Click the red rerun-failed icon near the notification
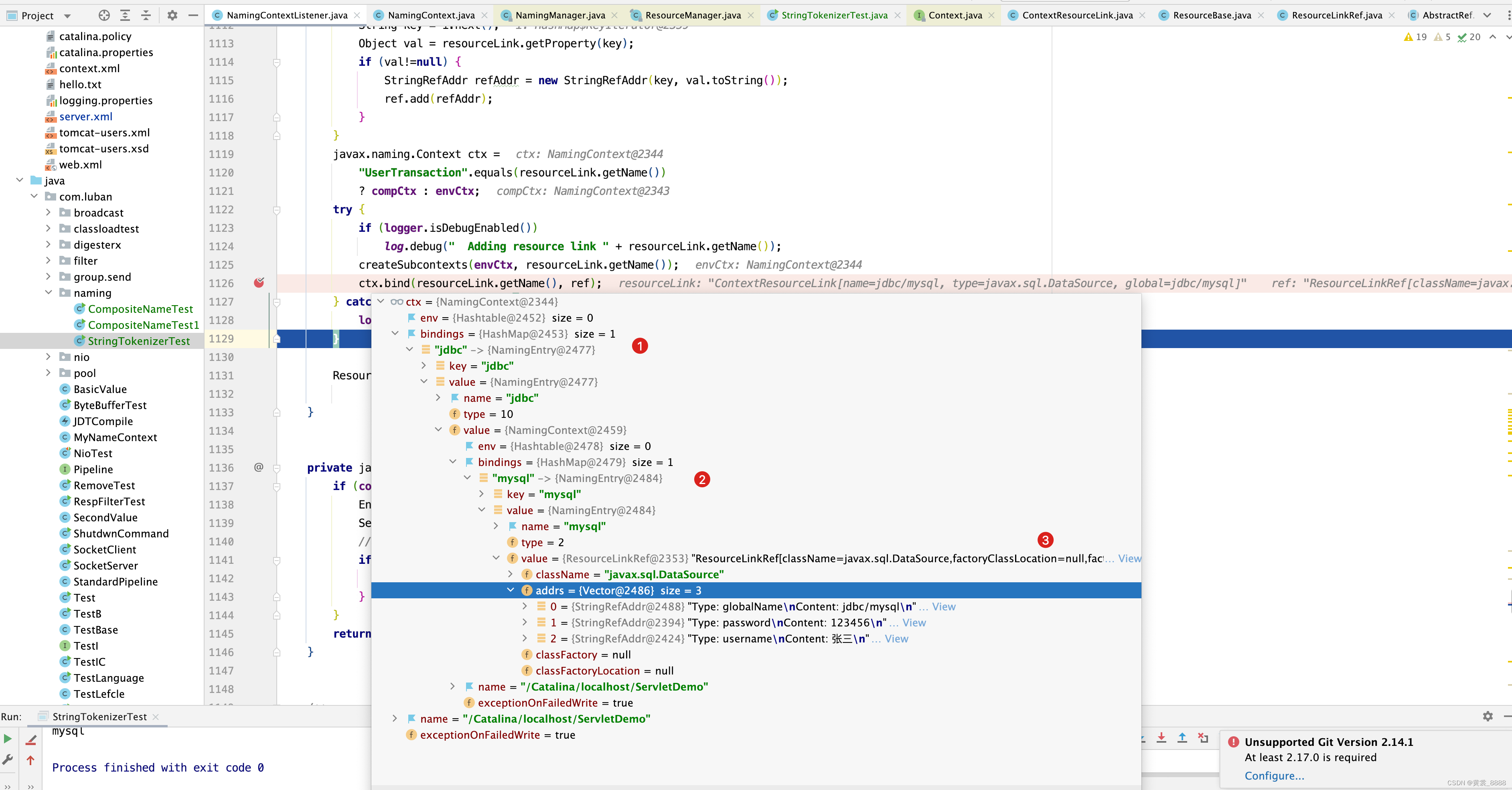Viewport: 1512px width, 790px height. tap(1203, 738)
